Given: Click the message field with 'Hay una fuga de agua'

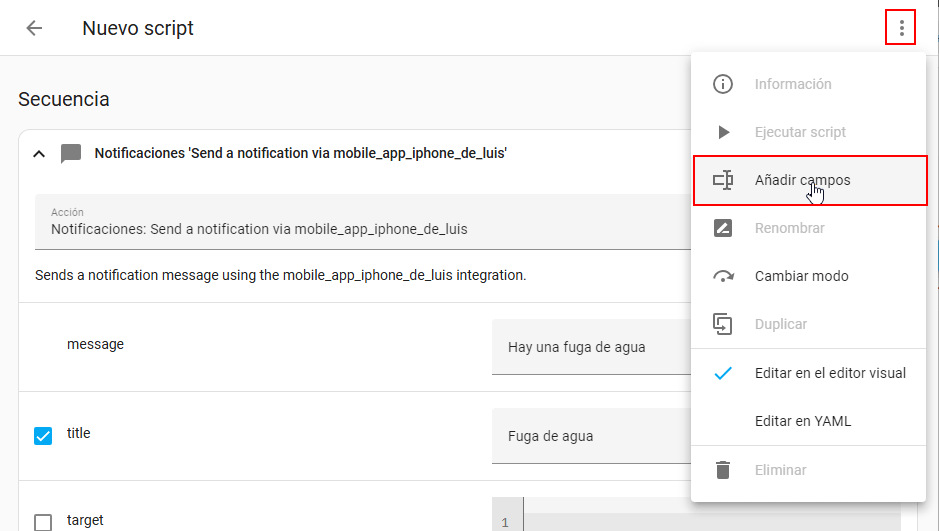Looking at the screenshot, I should 590,348.
